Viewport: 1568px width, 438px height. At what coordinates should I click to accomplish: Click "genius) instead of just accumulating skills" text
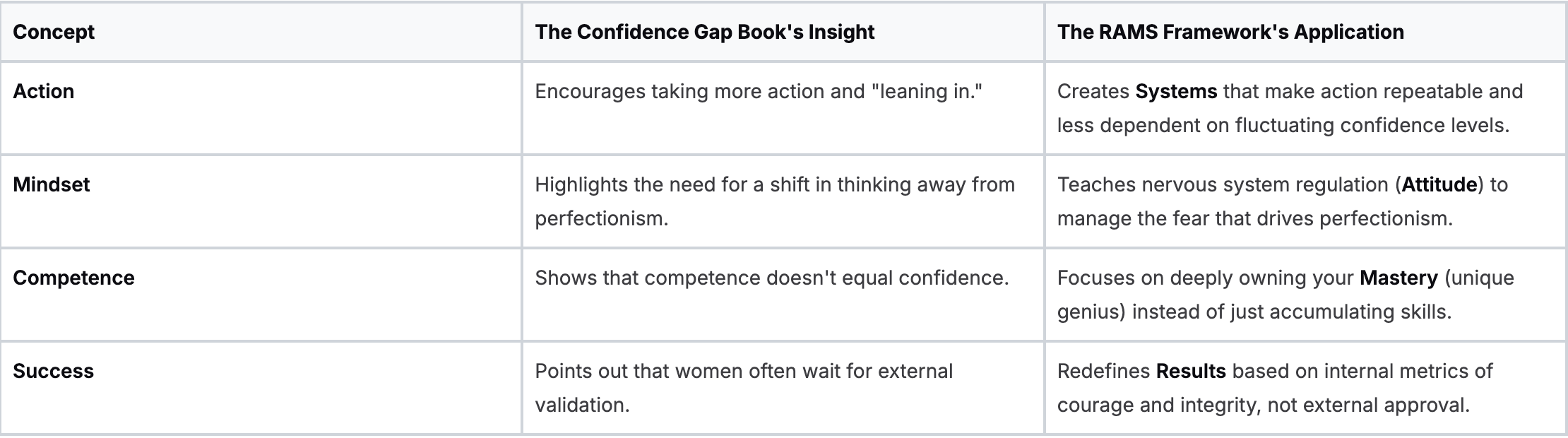pyautogui.click(x=1254, y=312)
